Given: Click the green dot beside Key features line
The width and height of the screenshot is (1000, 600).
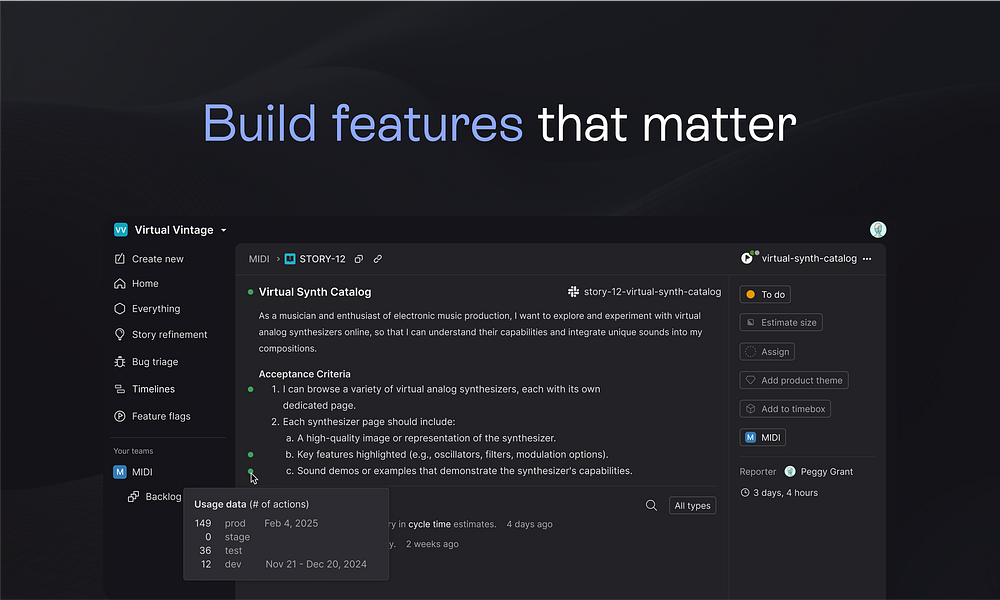Looking at the screenshot, I should [251, 455].
